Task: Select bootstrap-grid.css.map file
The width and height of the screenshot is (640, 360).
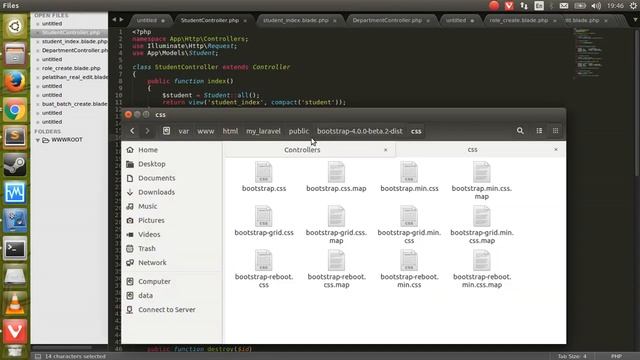Action: pos(336,225)
